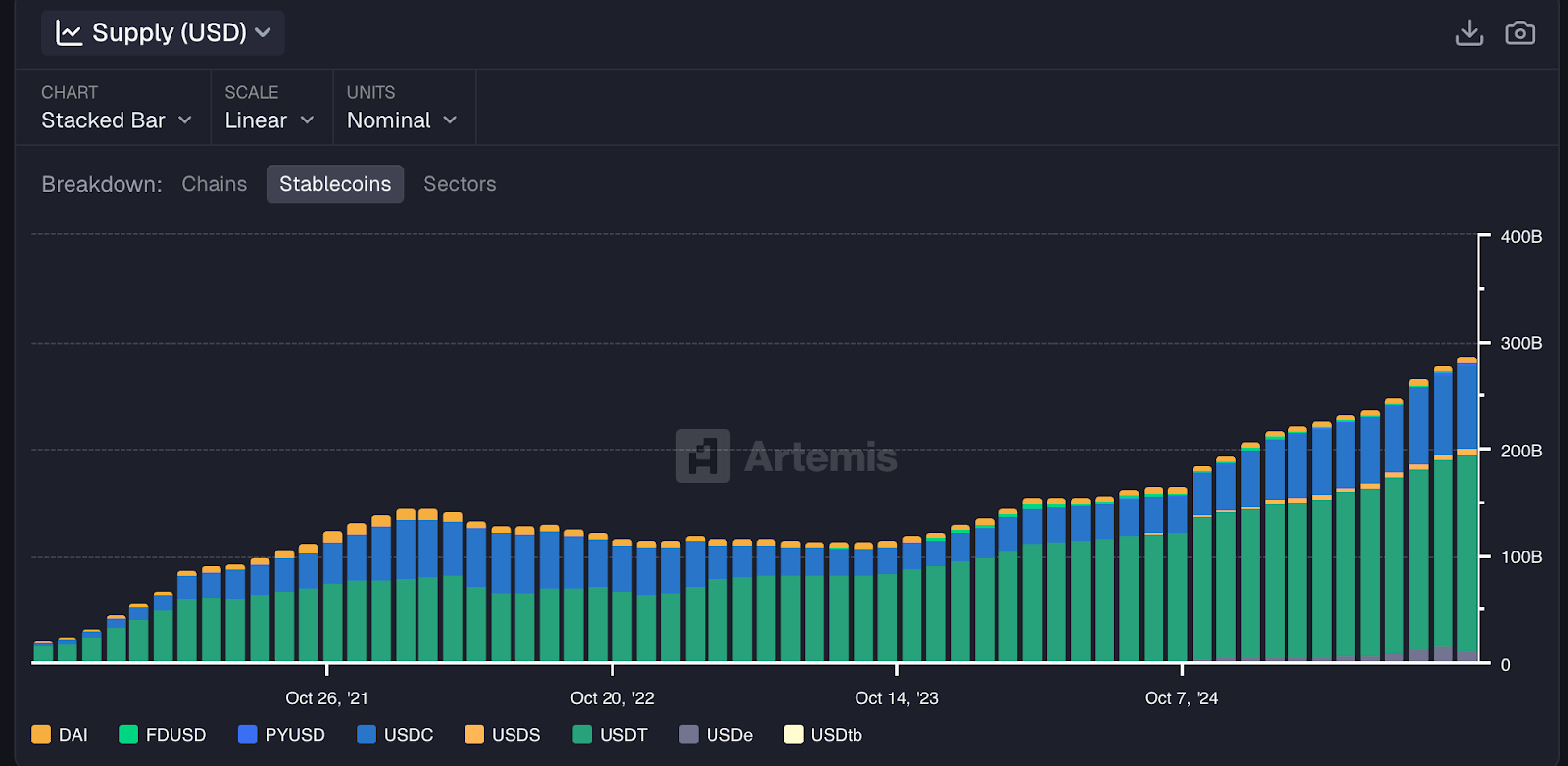Image resolution: width=1568 pixels, height=766 pixels.
Task: Switch breakdown to Sectors
Action: click(x=460, y=184)
